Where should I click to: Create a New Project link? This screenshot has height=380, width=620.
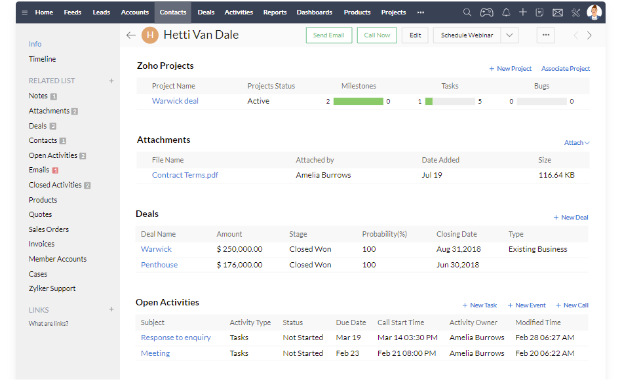tap(510, 68)
